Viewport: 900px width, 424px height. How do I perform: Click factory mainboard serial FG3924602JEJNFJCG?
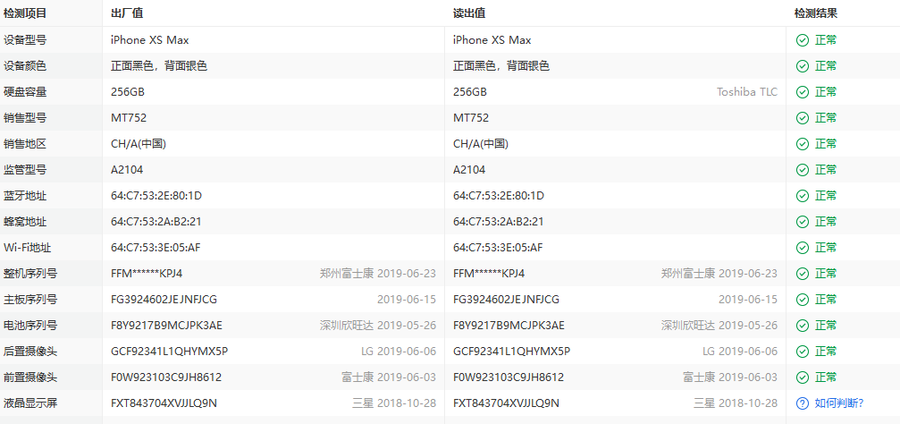164,299
